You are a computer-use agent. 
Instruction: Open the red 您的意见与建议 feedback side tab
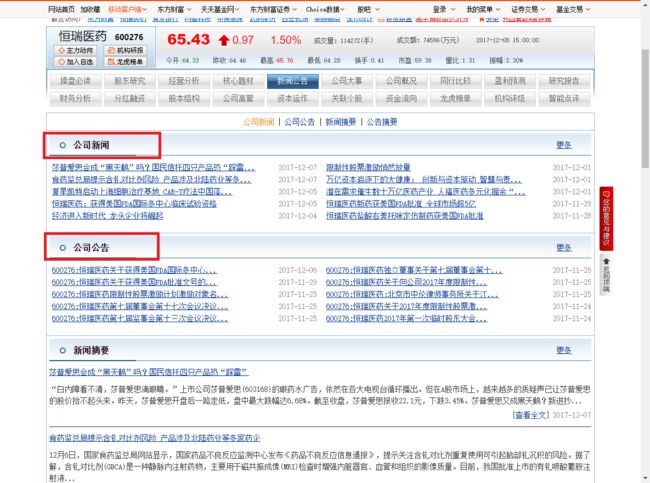(x=606, y=218)
